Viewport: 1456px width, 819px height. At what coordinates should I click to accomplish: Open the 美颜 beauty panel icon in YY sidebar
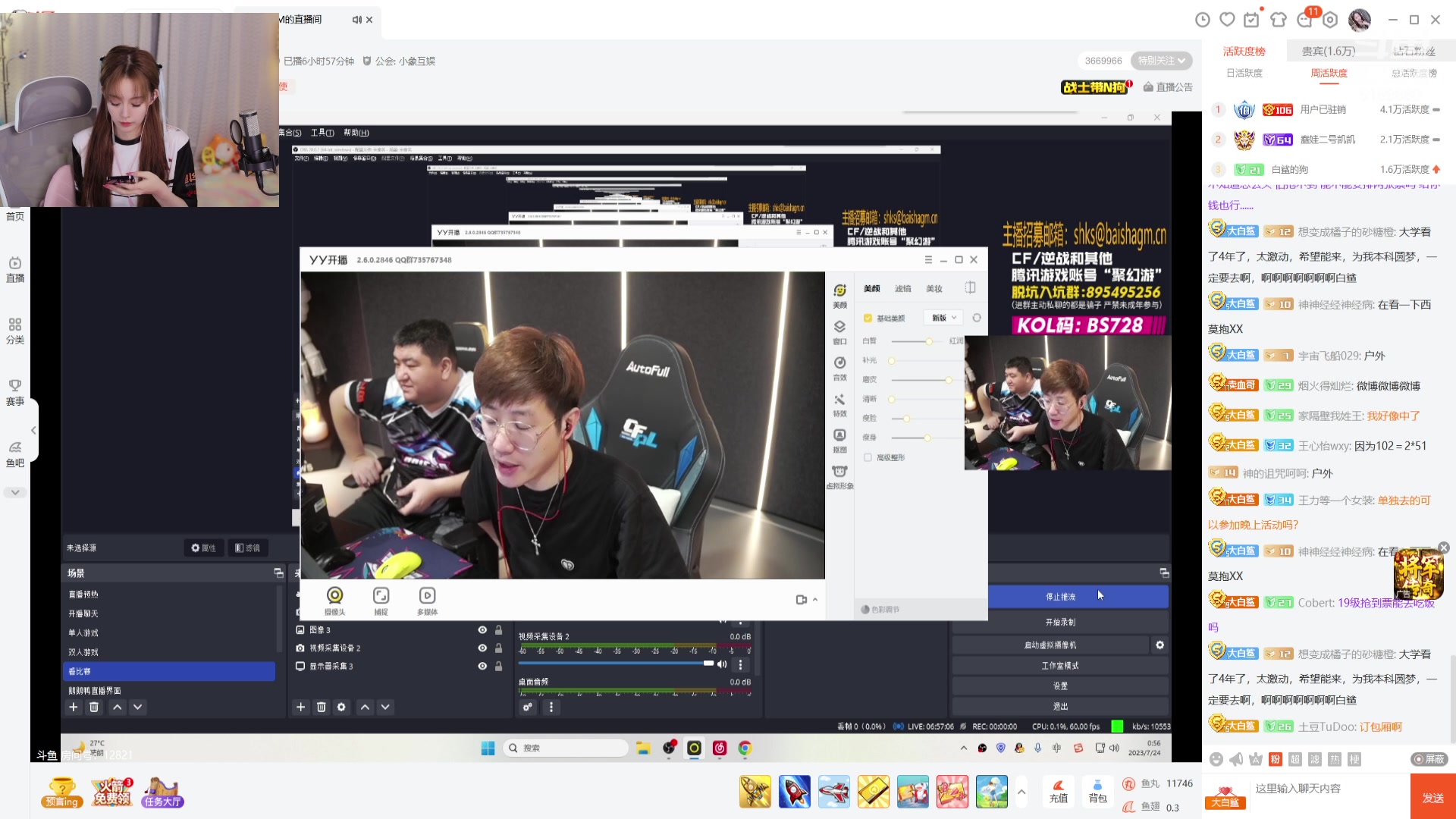click(839, 295)
